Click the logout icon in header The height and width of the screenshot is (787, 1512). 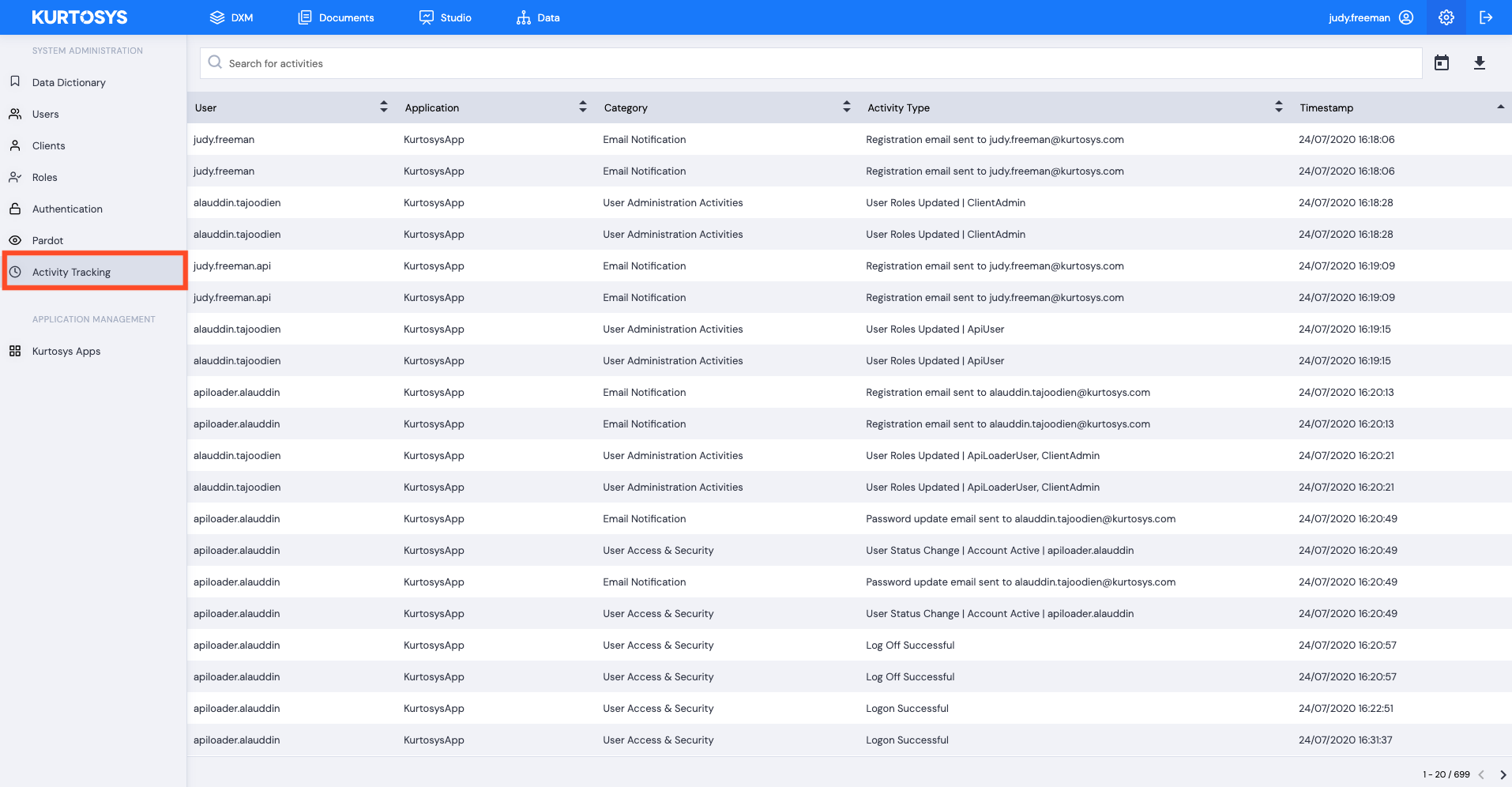pyautogui.click(x=1485, y=17)
